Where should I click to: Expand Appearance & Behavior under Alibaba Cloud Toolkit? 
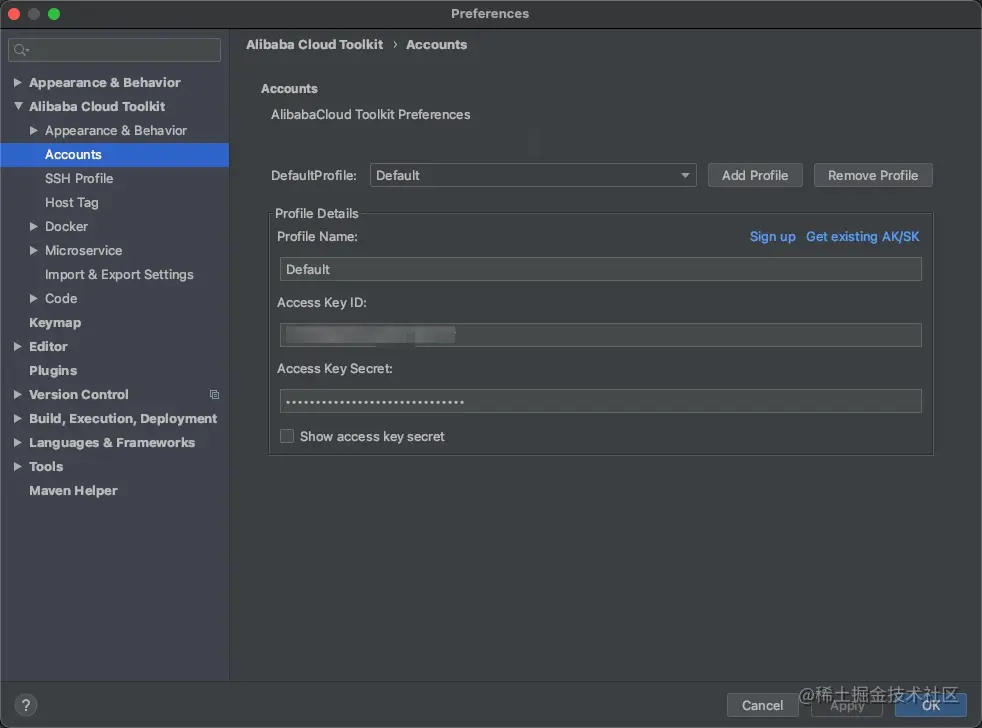coord(34,130)
